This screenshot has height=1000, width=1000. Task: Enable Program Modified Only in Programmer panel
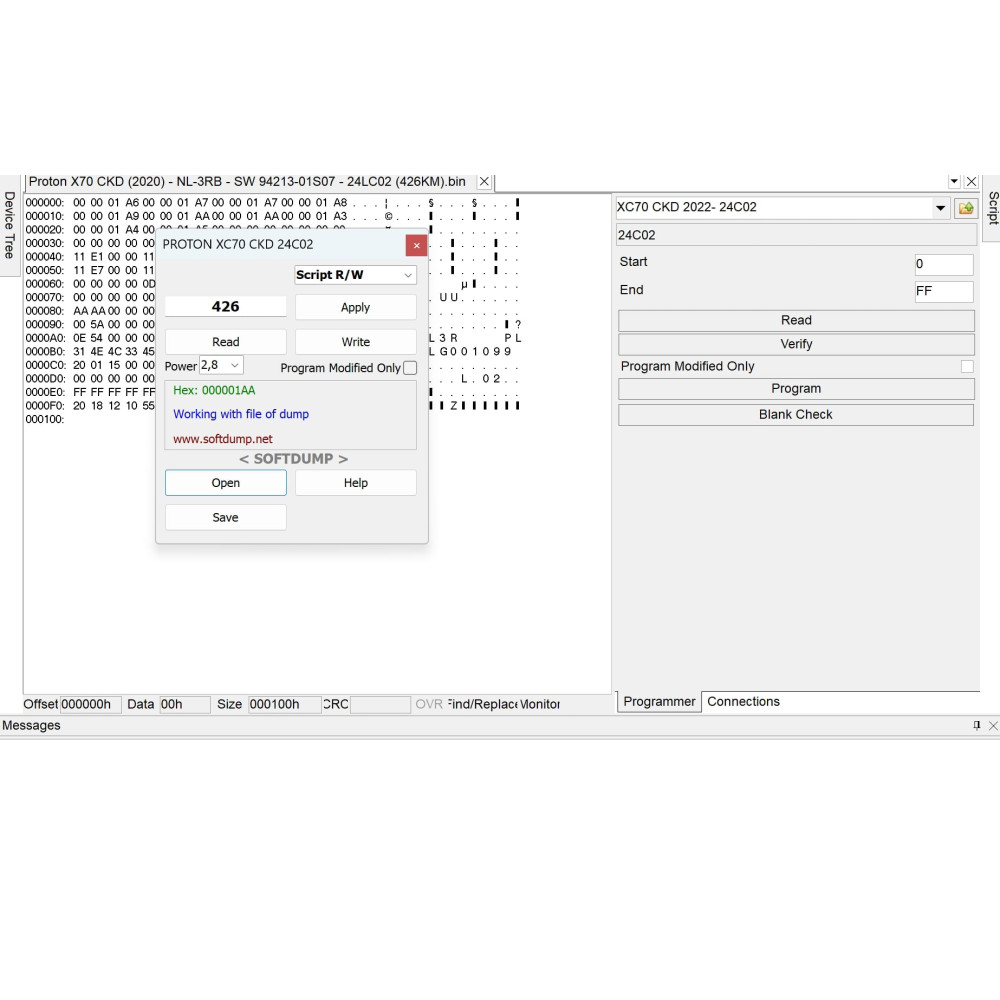(x=967, y=366)
